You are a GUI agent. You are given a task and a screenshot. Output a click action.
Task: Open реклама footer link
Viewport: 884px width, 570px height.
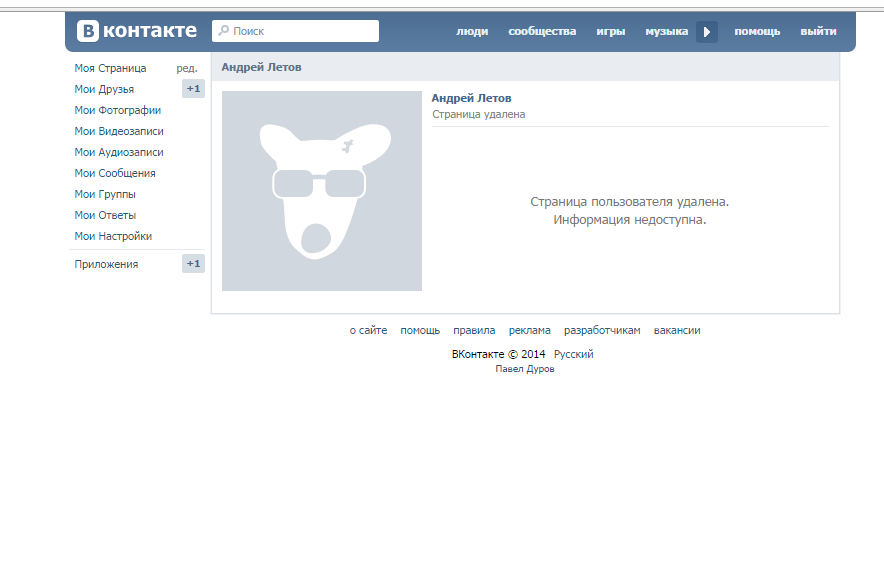[529, 330]
